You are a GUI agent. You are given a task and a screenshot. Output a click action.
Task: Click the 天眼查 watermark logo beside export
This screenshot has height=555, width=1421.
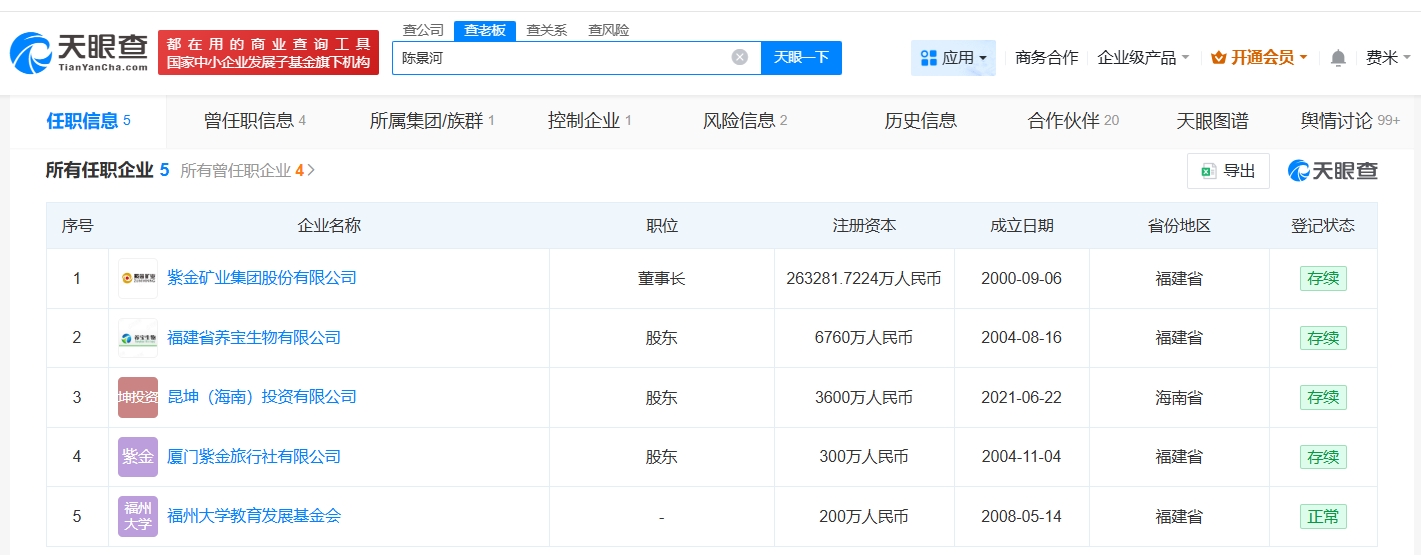click(x=1332, y=171)
